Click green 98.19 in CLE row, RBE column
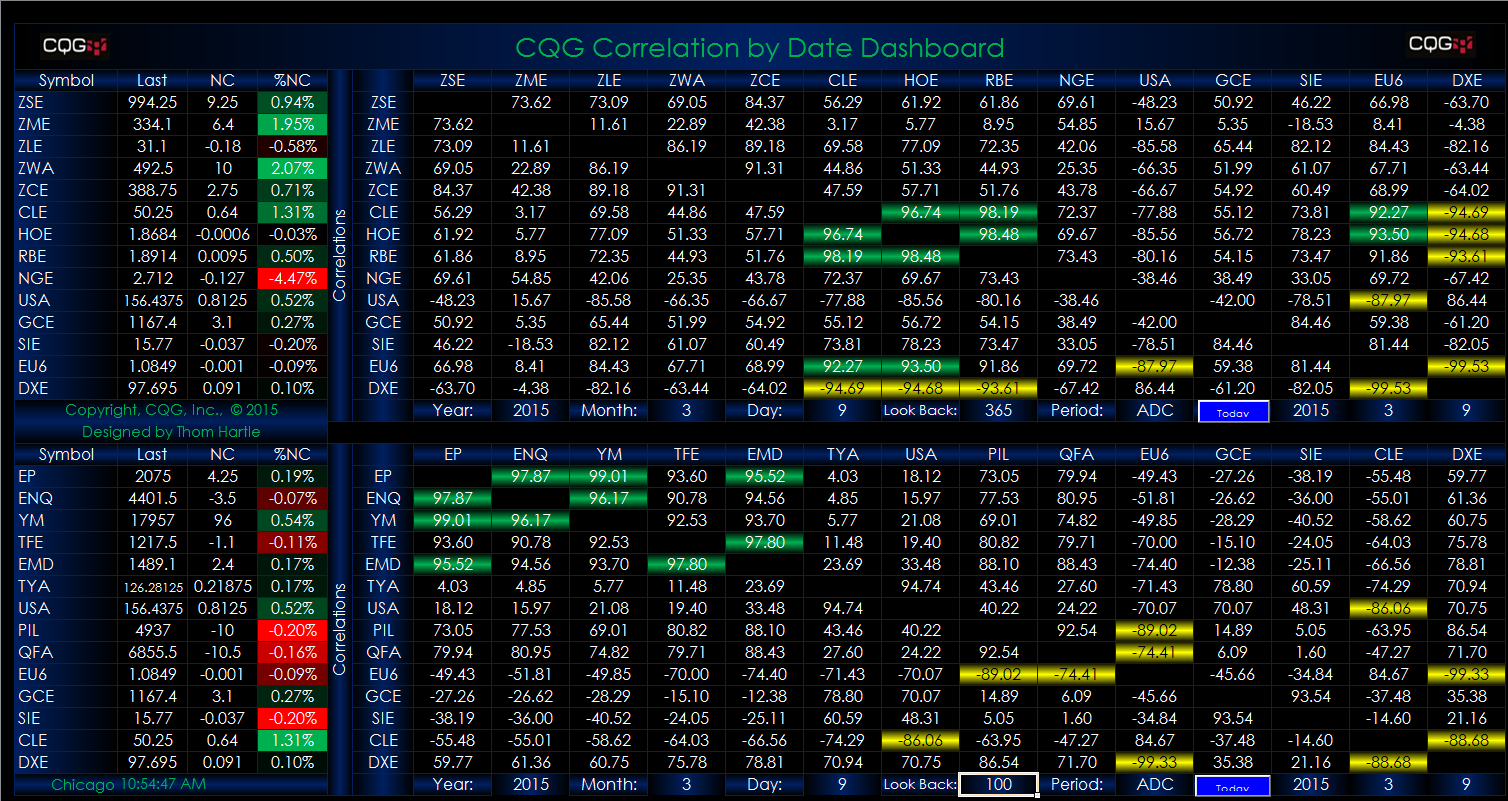Screen dimensions: 1508x801 point(998,212)
